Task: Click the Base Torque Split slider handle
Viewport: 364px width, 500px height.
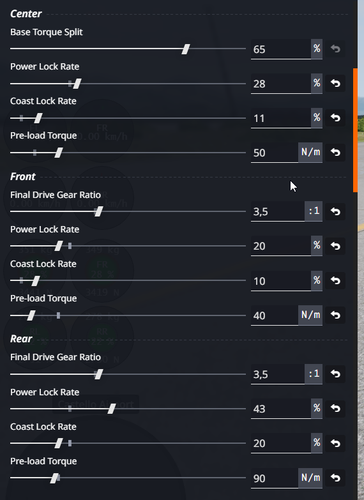Action: point(186,49)
